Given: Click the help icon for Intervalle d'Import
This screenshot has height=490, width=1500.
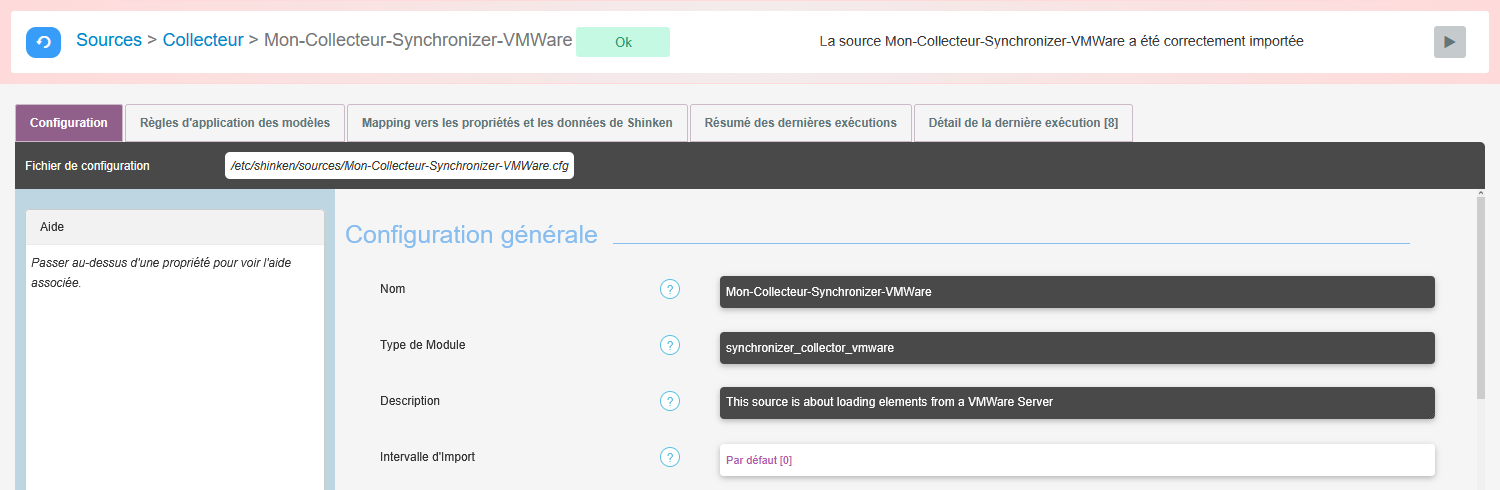Looking at the screenshot, I should (670, 457).
